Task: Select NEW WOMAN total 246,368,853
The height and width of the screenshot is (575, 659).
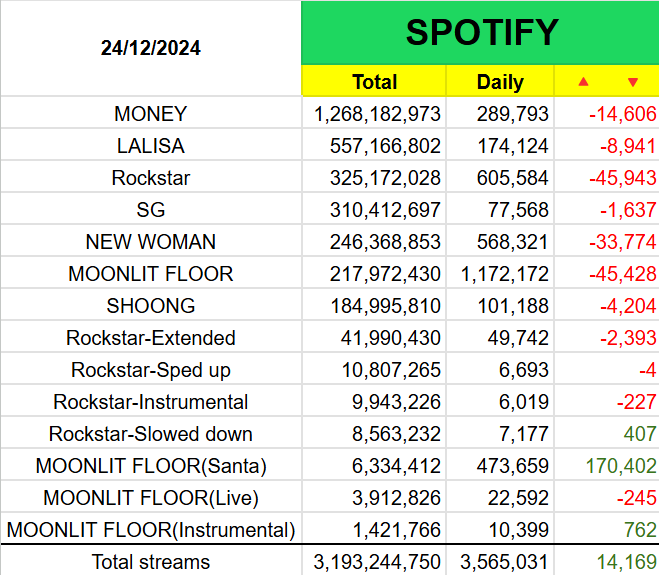Action: click(x=374, y=241)
